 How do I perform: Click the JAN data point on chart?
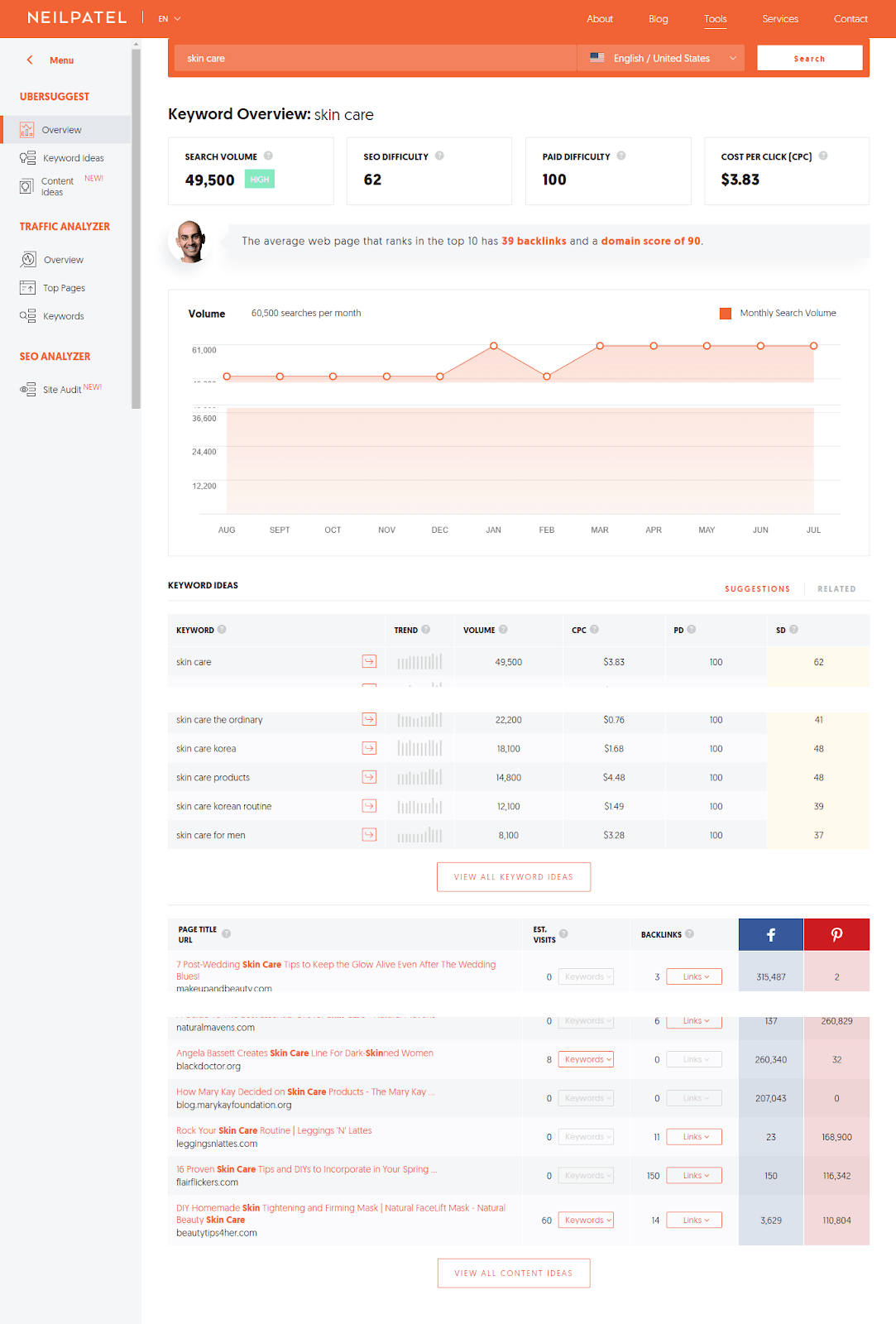click(493, 346)
